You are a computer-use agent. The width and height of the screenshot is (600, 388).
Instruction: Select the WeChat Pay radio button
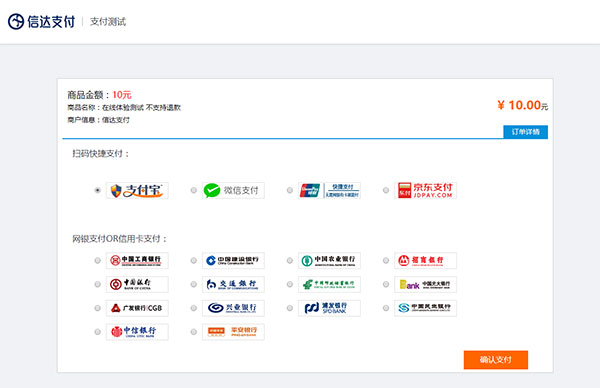tap(194, 190)
